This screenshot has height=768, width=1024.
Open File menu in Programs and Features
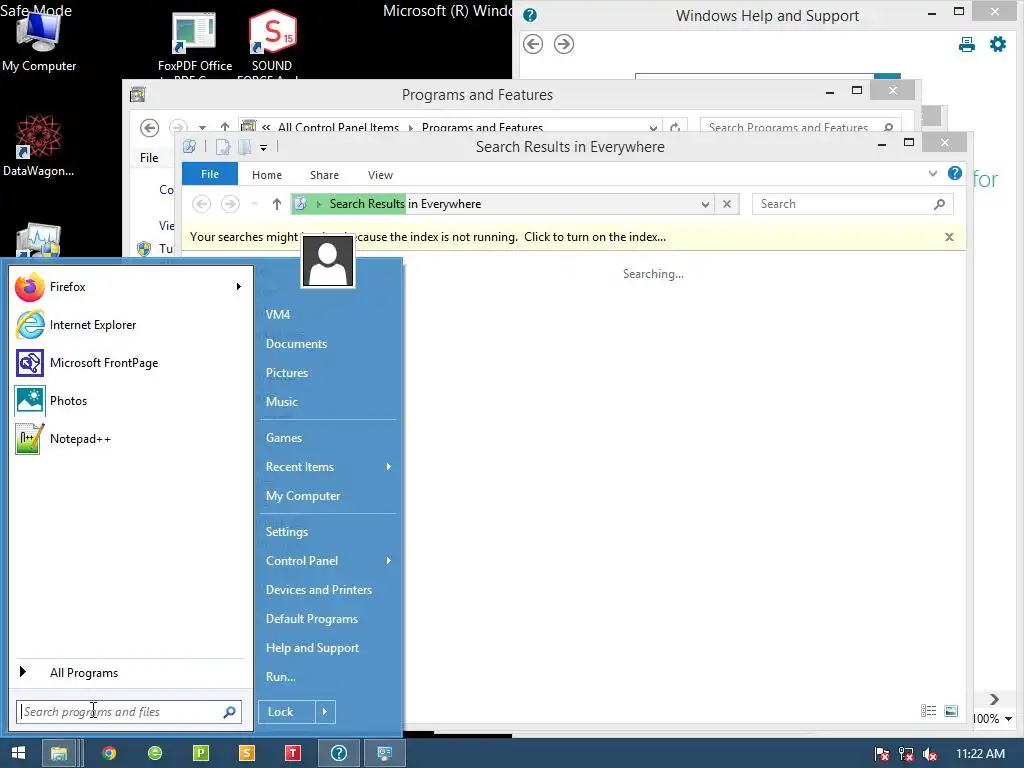point(149,158)
